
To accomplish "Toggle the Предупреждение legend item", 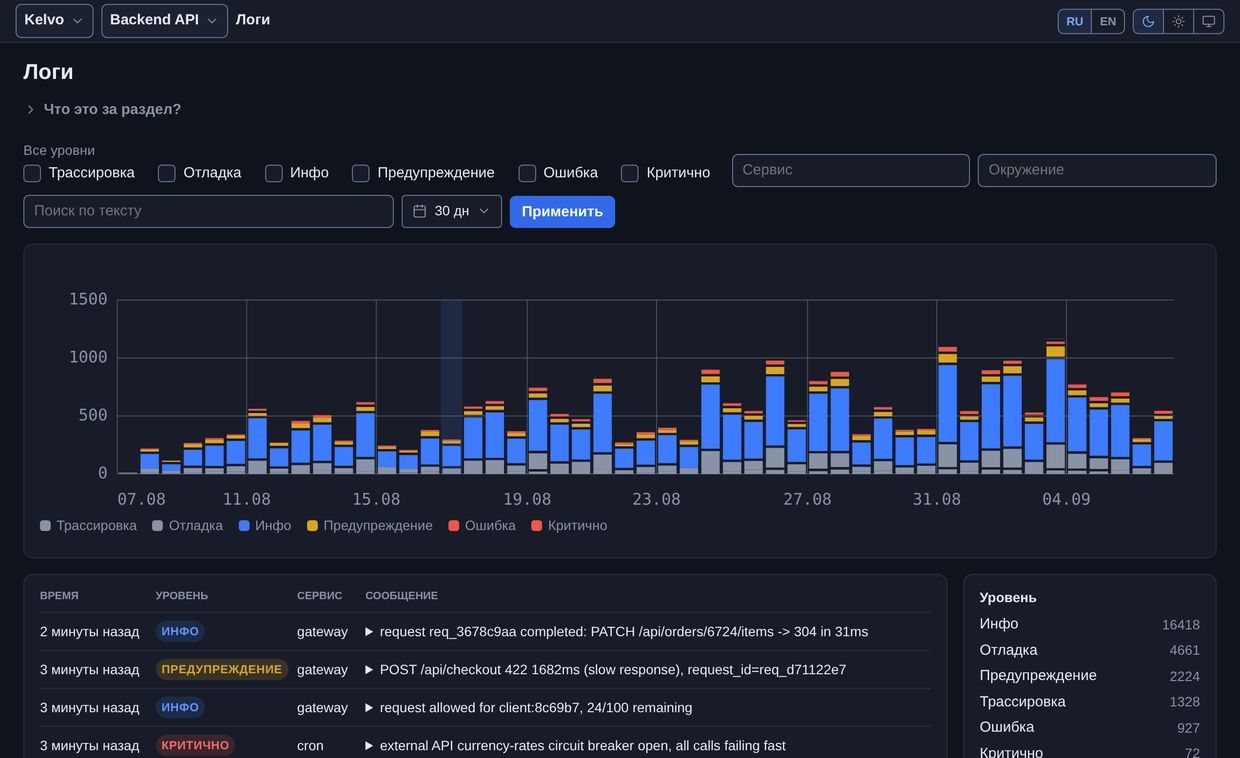I will click(370, 525).
